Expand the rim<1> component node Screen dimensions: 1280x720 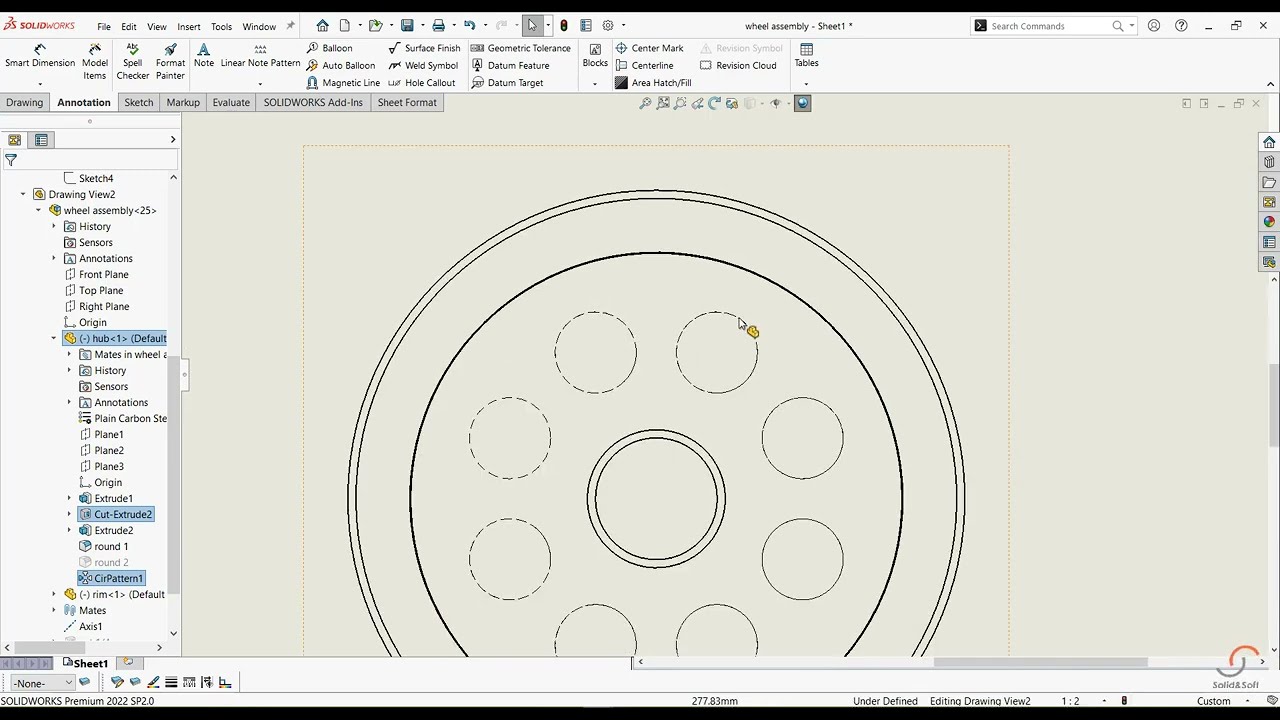[54, 594]
